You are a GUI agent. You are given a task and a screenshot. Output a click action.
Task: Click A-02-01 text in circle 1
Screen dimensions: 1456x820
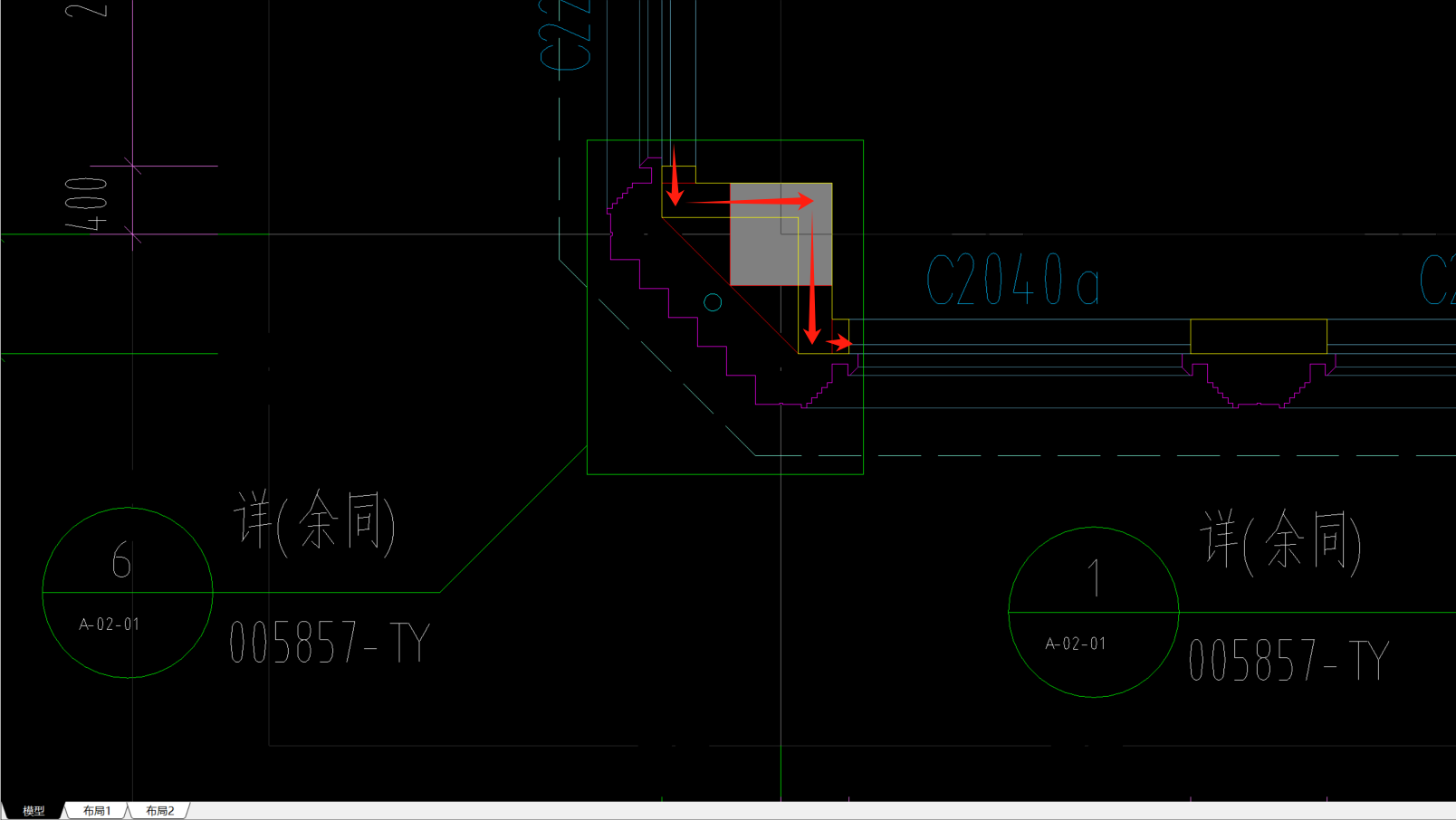click(x=1076, y=644)
